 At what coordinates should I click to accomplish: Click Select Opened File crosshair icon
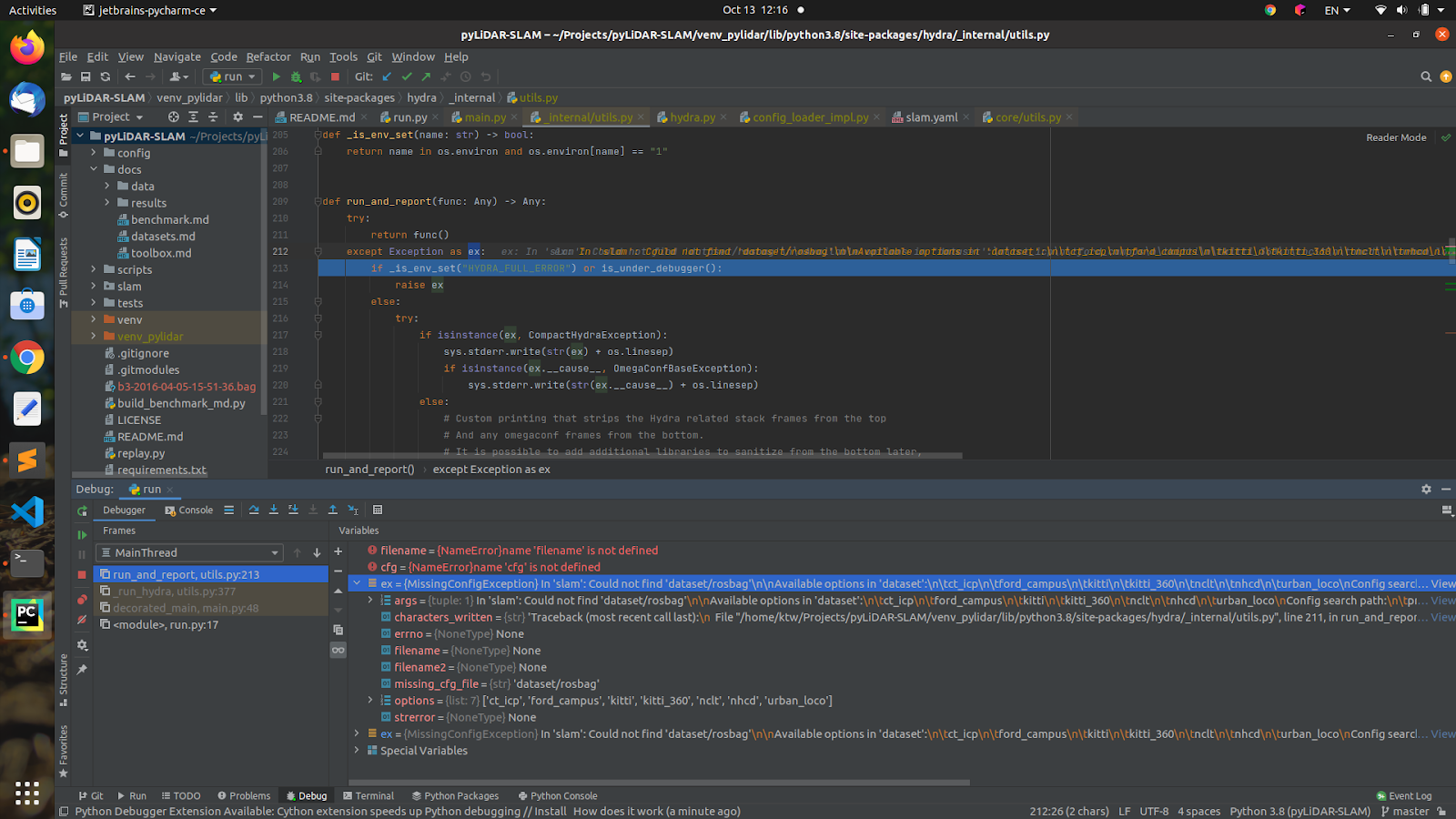click(x=173, y=117)
